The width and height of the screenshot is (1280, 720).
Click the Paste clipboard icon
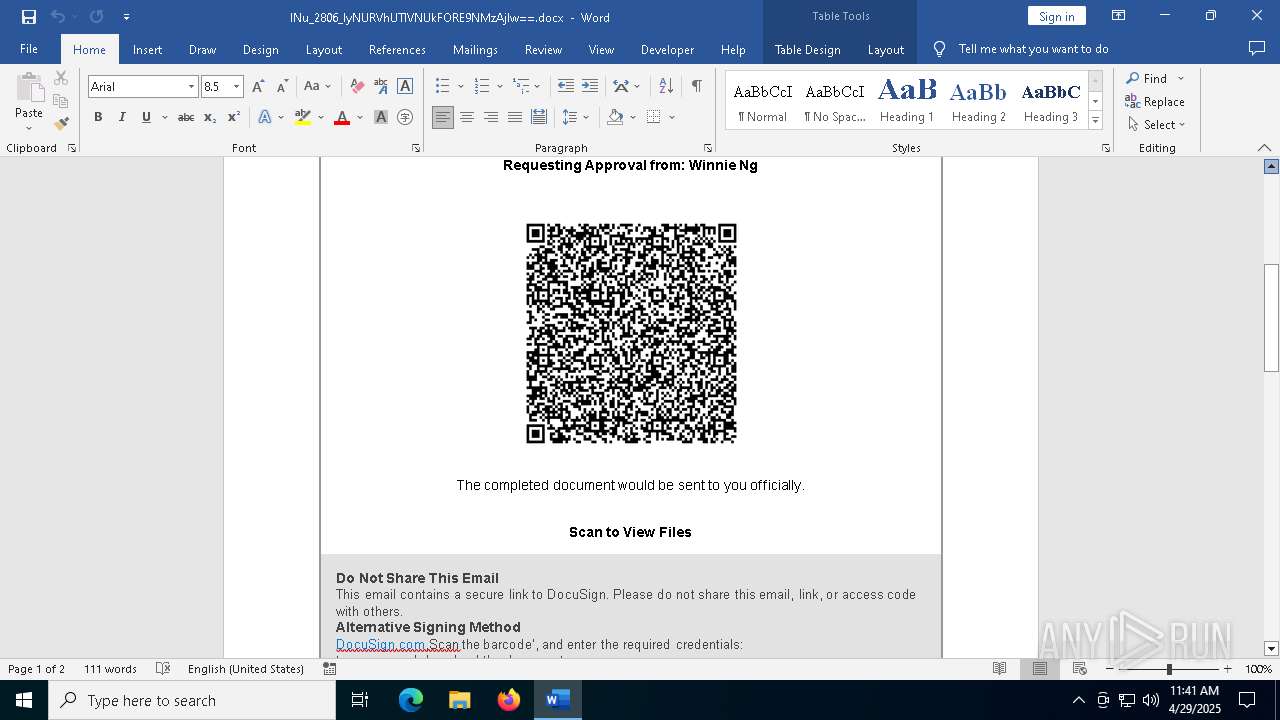(29, 88)
